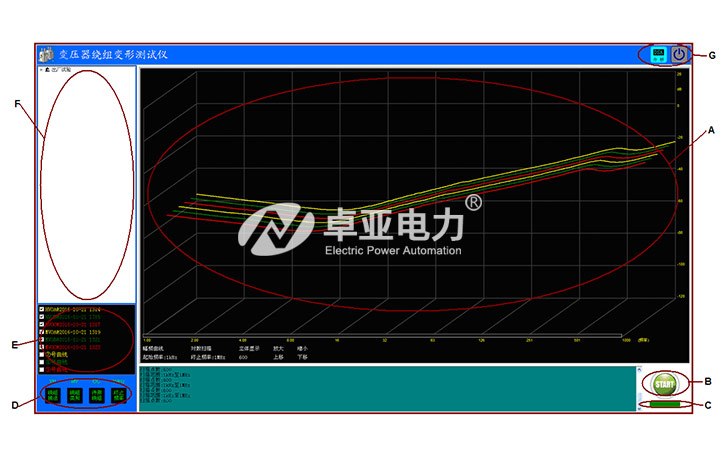The image size is (720, 450).
Task: Select the 幅频曲线 option below chart
Action: click(x=152, y=349)
